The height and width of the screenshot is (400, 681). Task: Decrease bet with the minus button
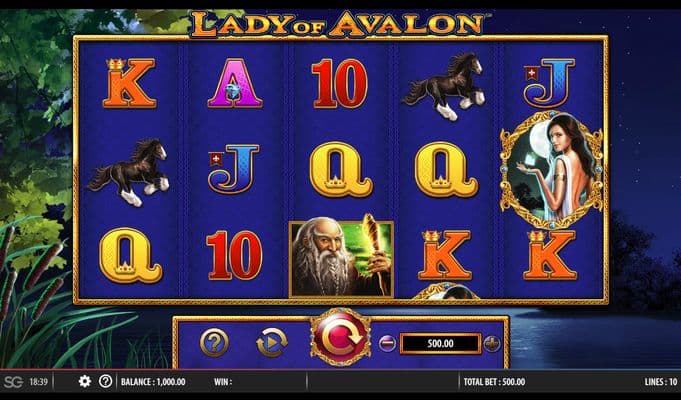pyautogui.click(x=387, y=344)
